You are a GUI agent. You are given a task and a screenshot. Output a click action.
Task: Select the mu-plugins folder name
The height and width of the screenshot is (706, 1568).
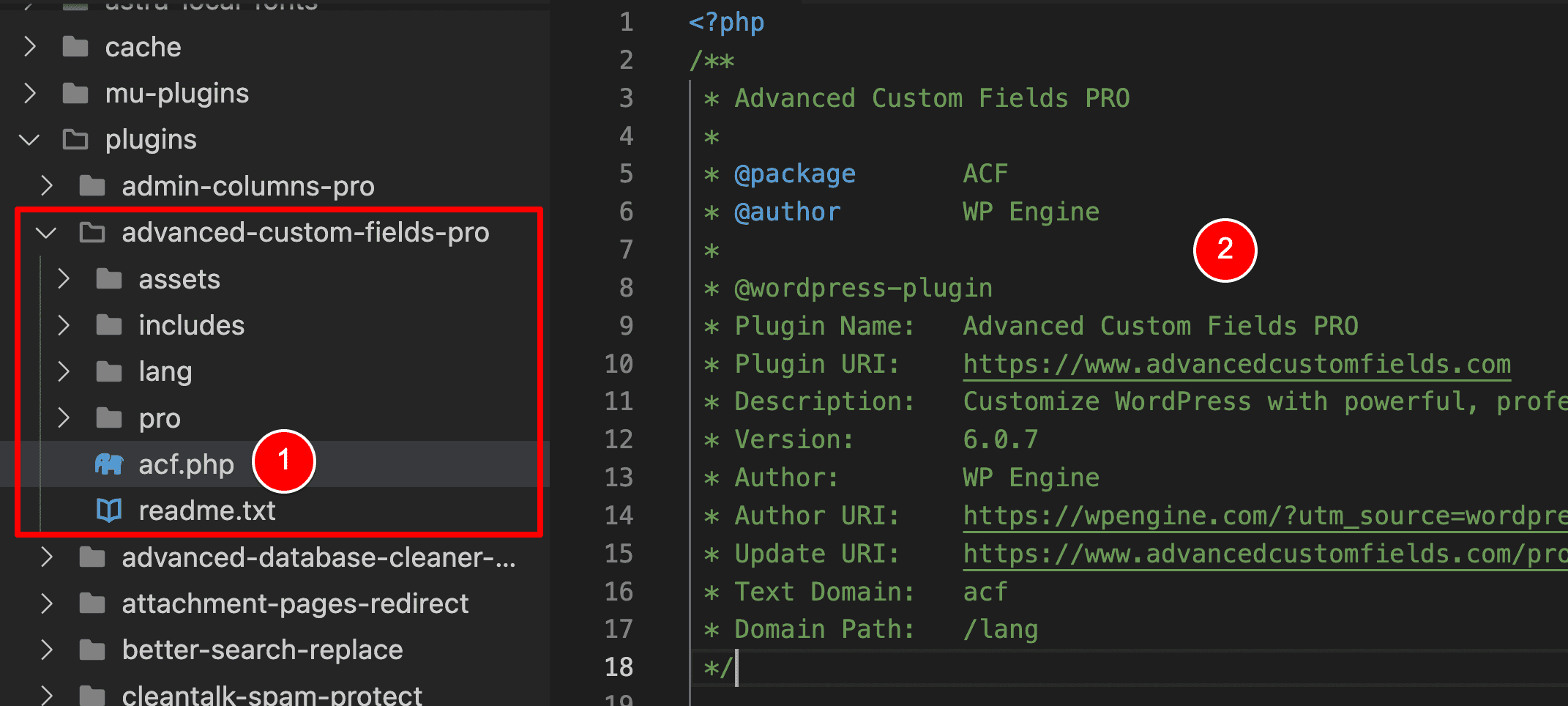click(x=177, y=94)
